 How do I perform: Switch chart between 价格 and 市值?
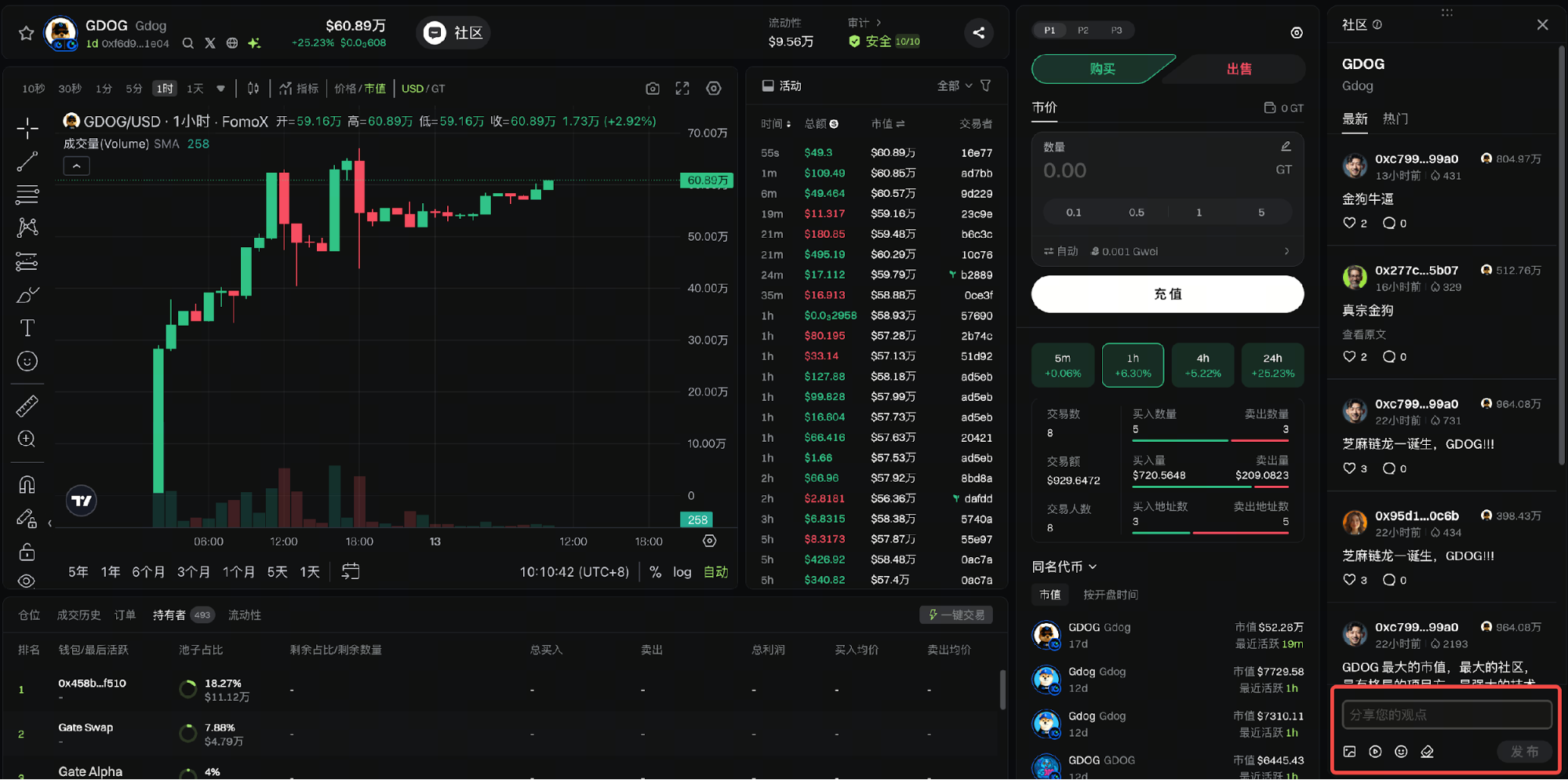pos(360,89)
